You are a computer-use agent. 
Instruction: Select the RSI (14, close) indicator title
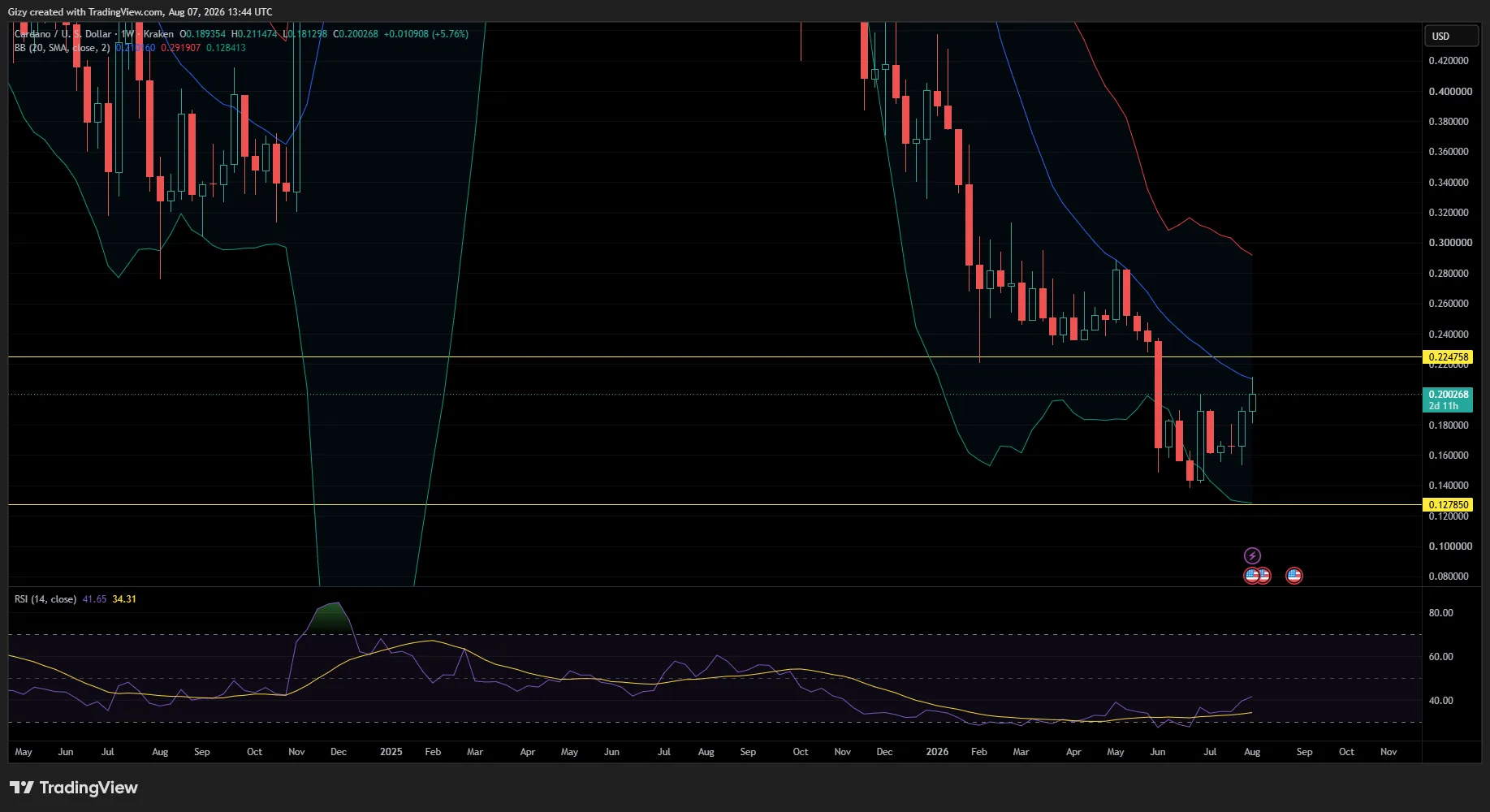pyautogui.click(x=45, y=599)
